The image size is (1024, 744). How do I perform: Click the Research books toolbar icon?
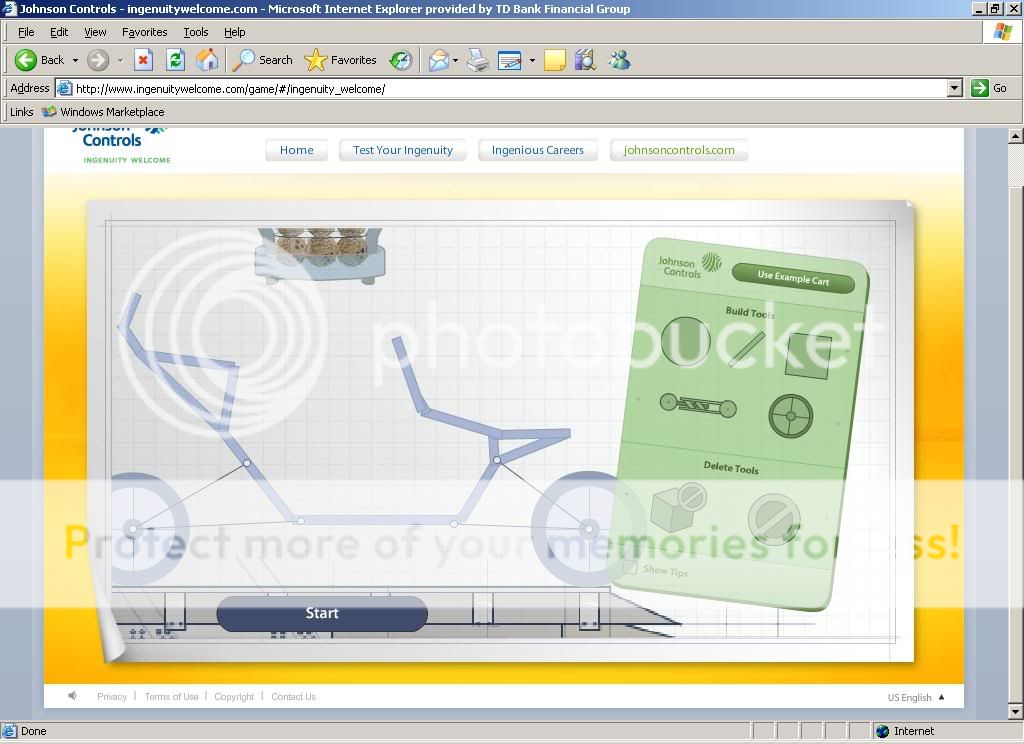[586, 60]
